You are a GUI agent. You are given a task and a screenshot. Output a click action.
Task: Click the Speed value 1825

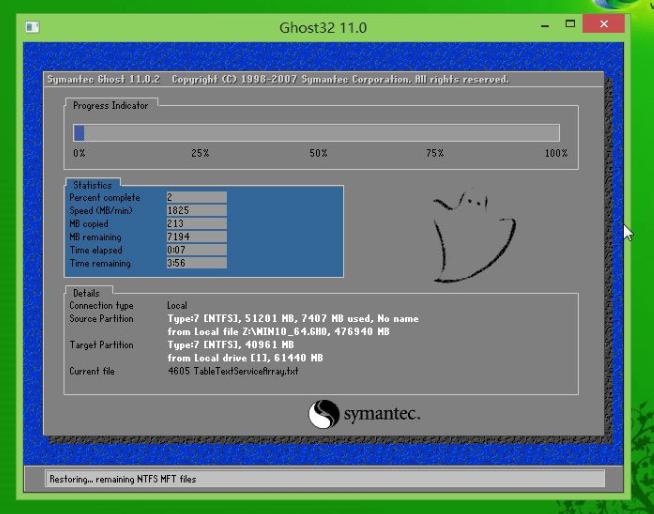click(196, 210)
